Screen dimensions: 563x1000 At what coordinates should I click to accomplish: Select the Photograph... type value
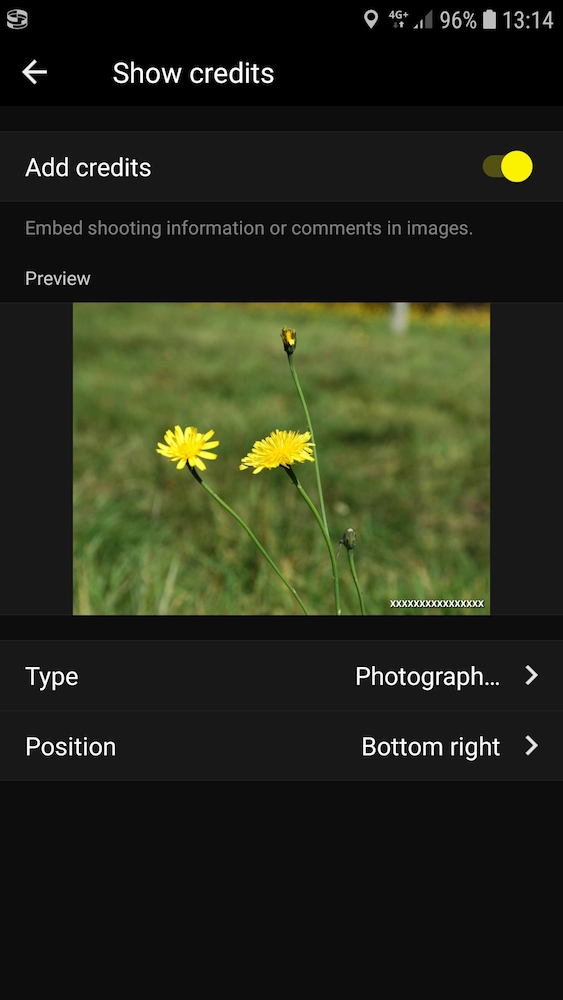click(x=427, y=677)
